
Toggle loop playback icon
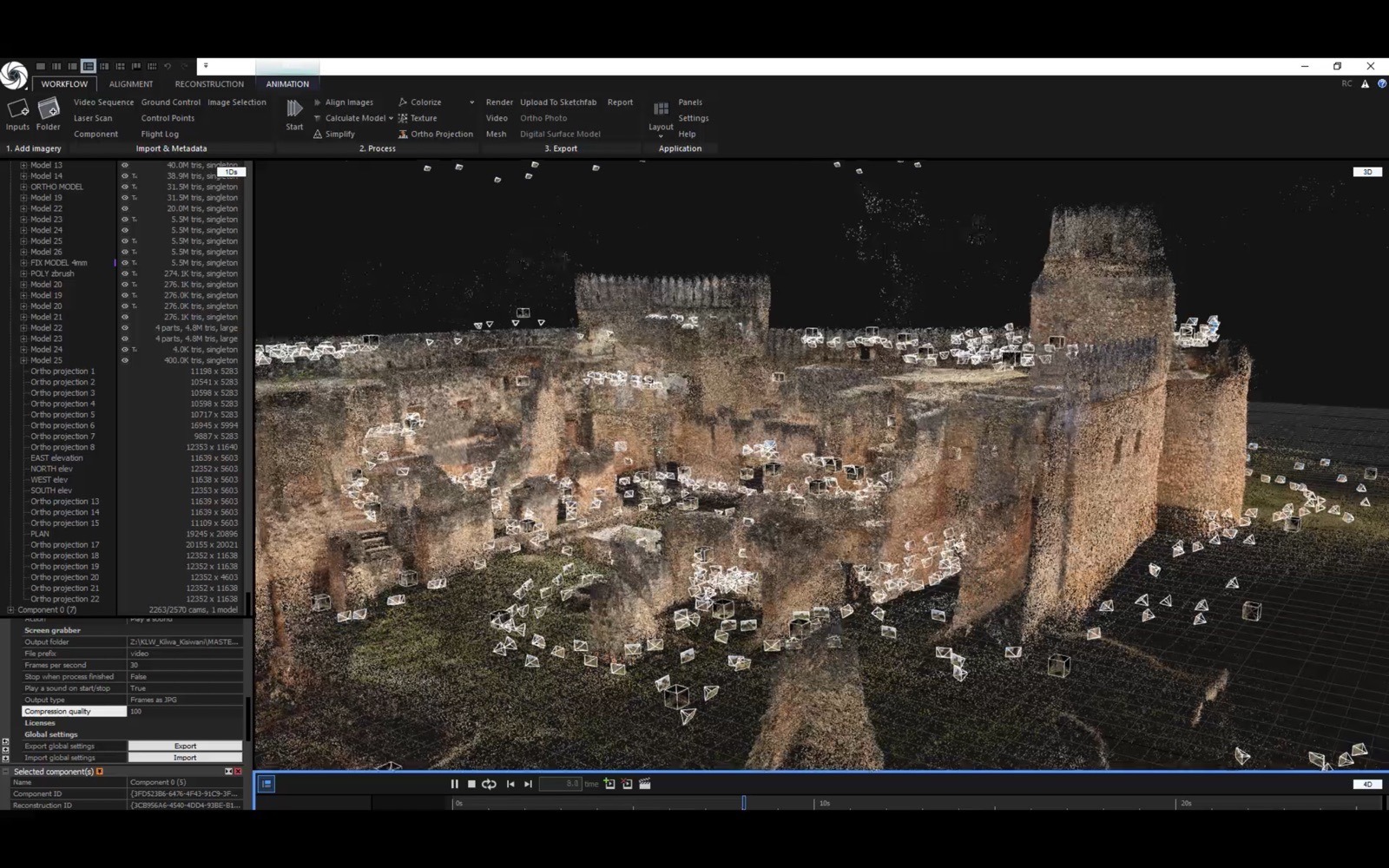[x=490, y=784]
